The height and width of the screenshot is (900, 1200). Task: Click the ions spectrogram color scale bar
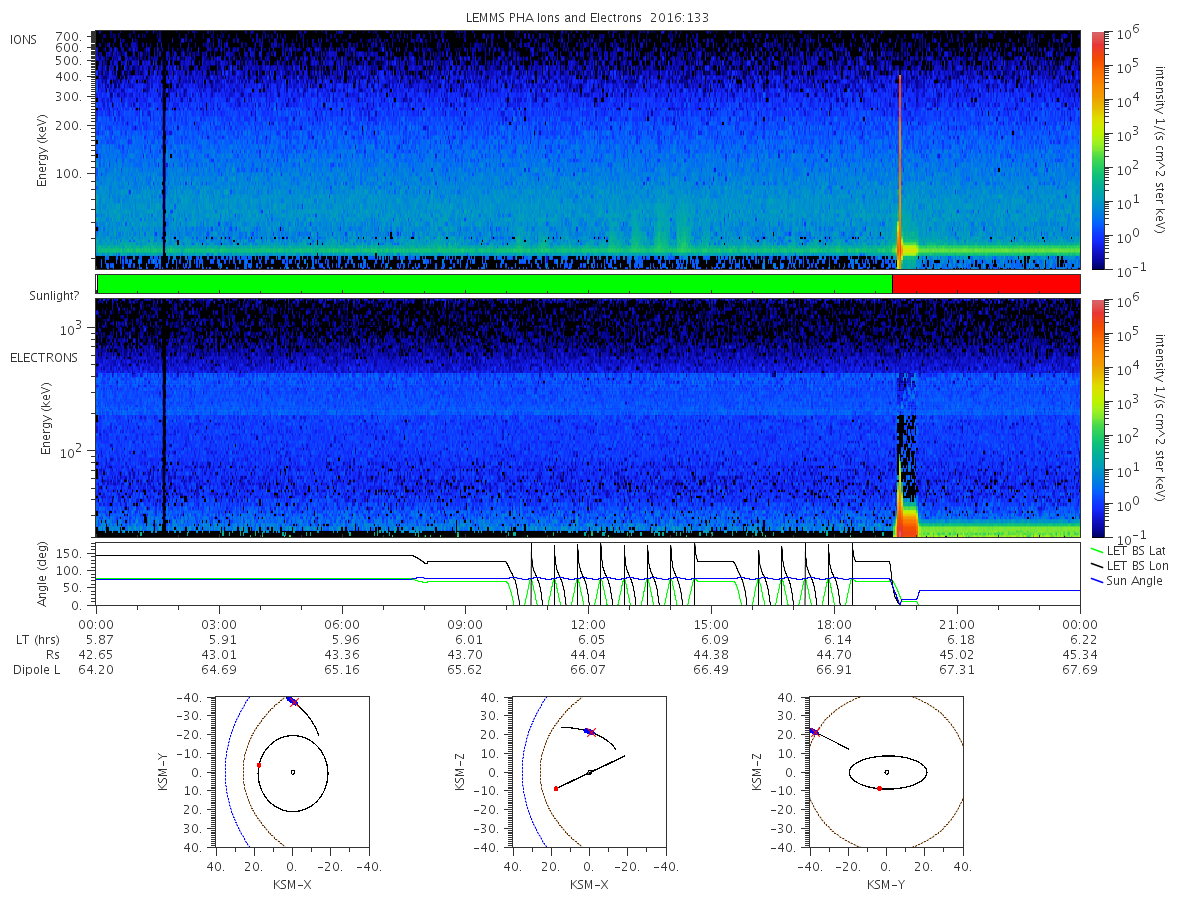click(1098, 150)
